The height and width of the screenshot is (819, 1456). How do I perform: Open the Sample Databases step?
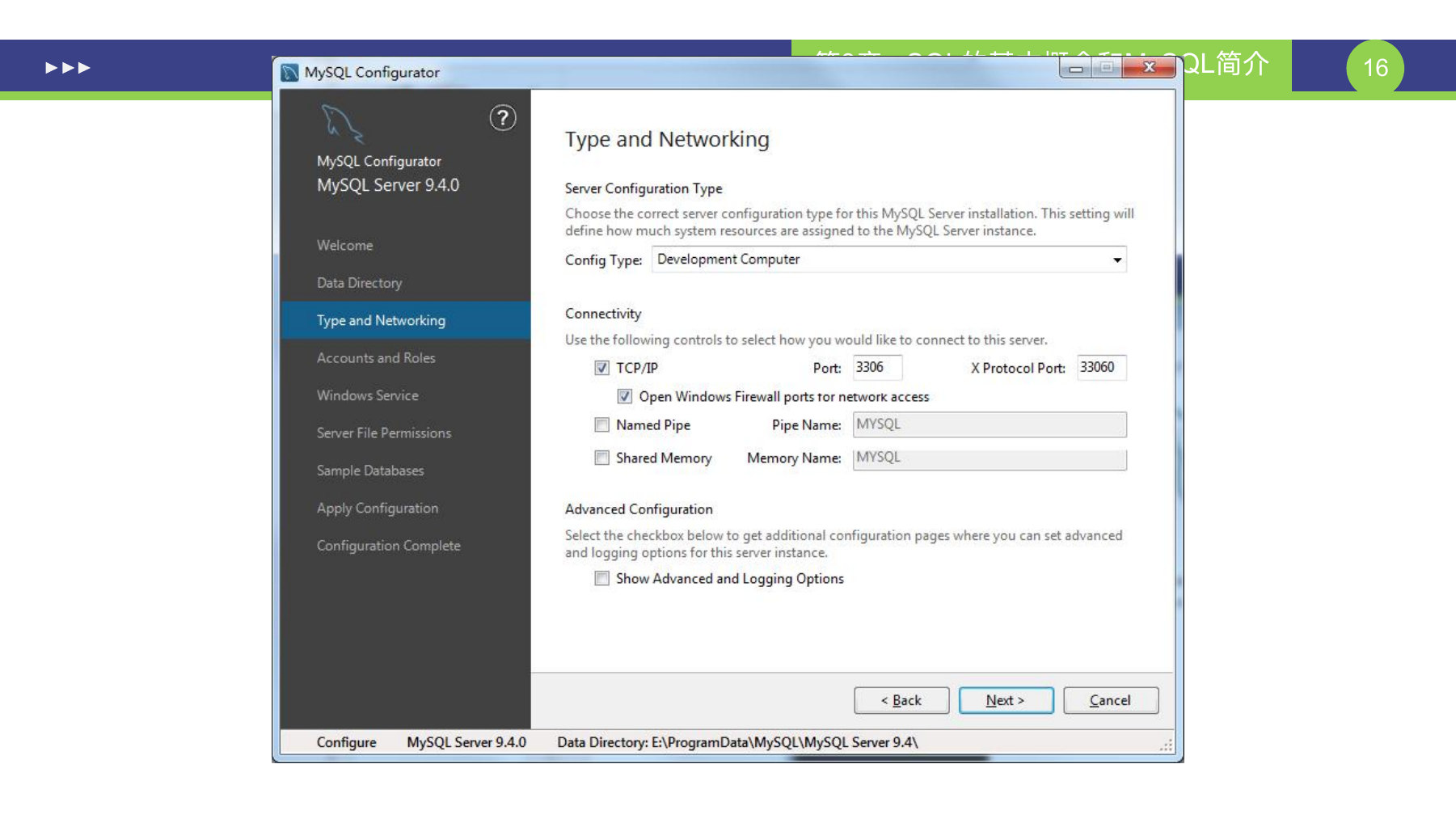[x=370, y=471]
